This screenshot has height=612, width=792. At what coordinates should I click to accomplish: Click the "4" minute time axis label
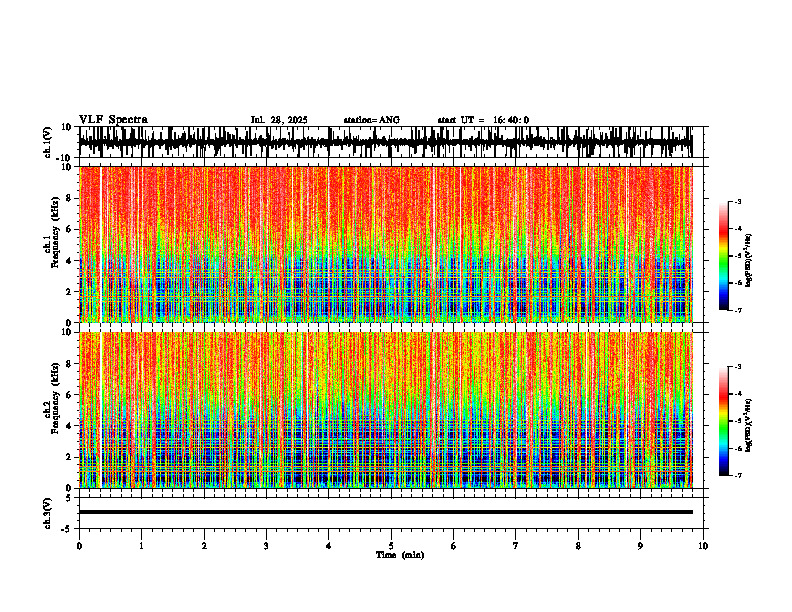tap(329, 546)
